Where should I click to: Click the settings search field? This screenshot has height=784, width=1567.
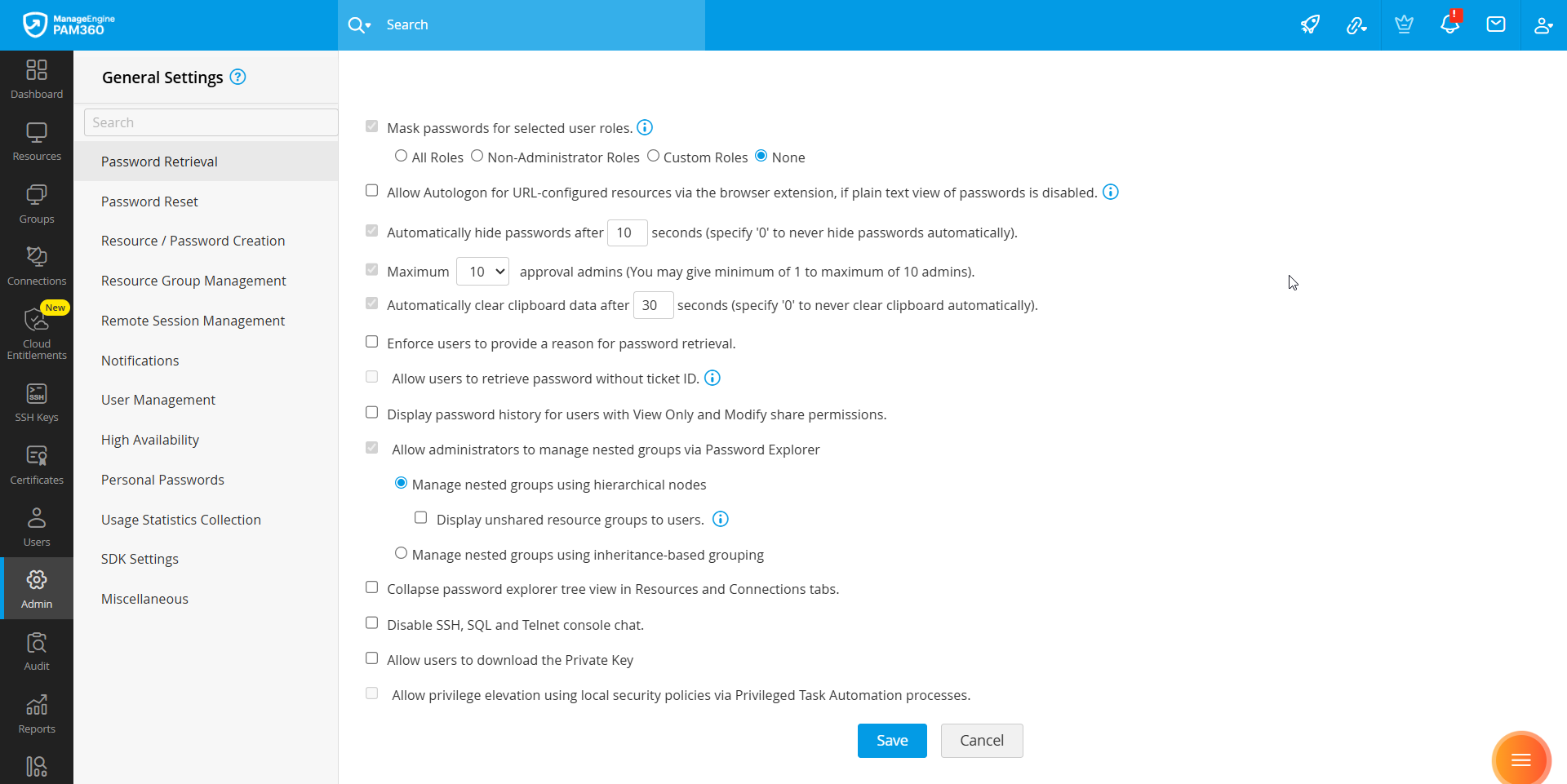[x=210, y=122]
